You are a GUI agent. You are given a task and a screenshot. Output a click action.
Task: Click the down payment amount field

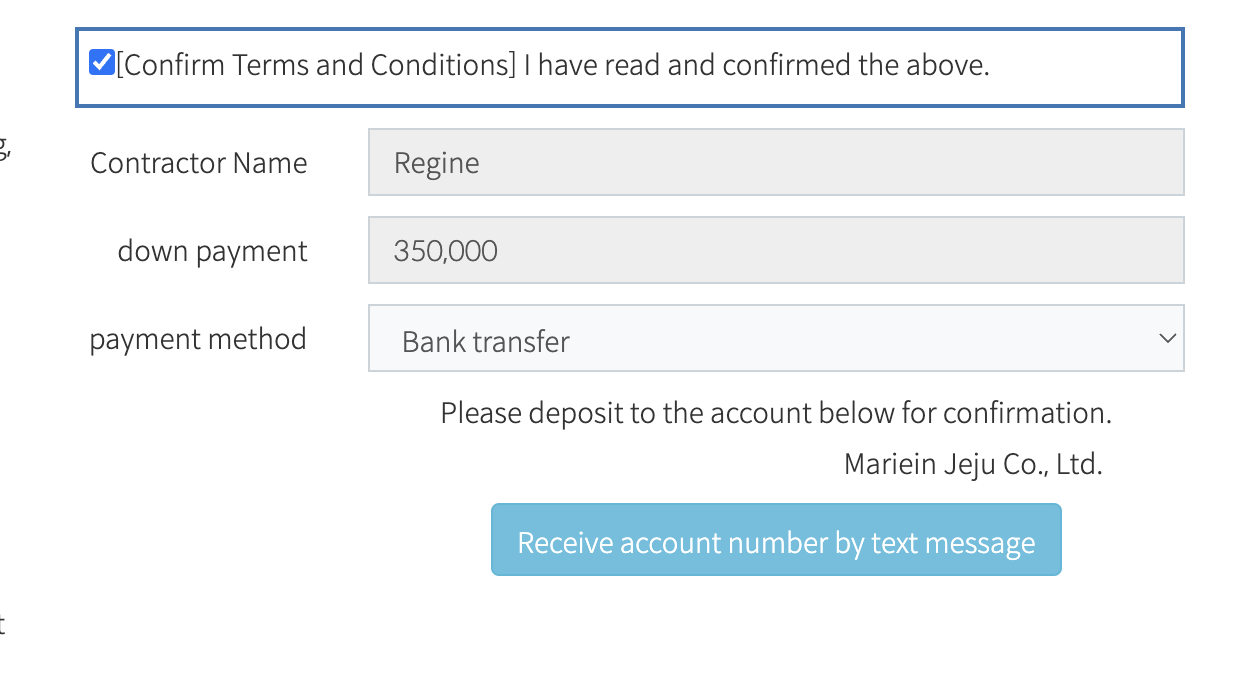click(x=775, y=250)
